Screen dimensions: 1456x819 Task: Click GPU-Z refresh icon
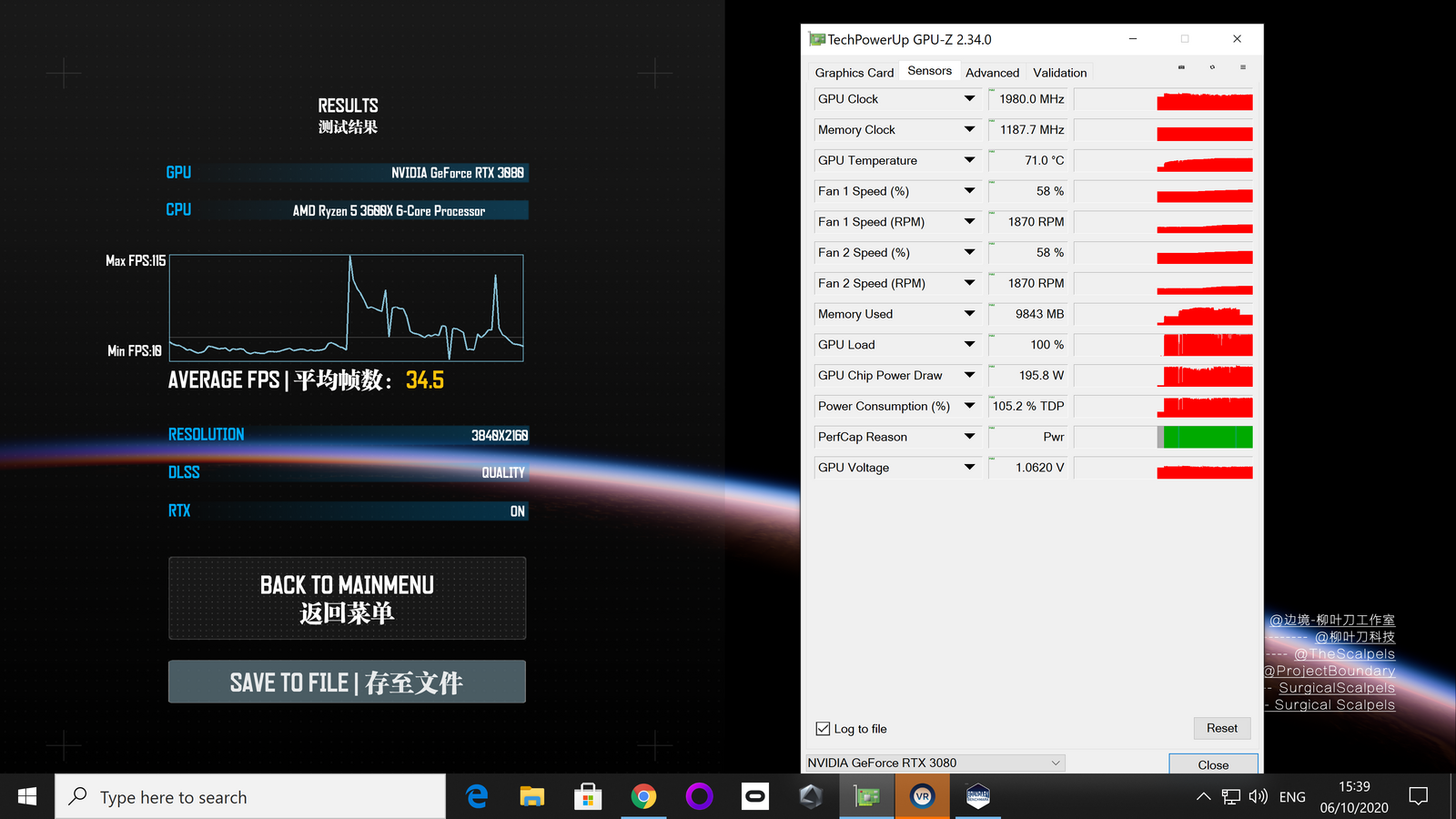coord(1212,67)
